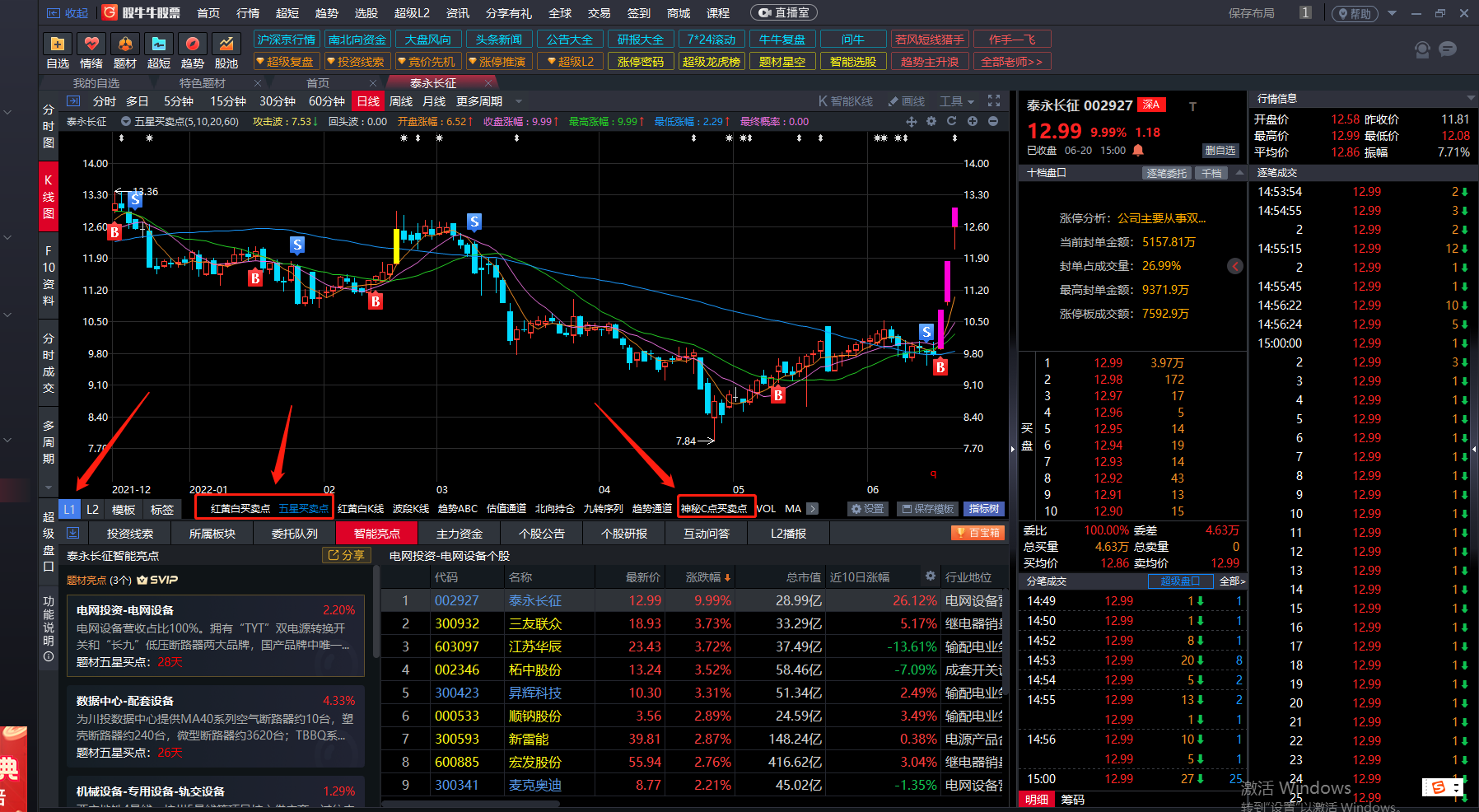Open the 选股 menu

366,13
